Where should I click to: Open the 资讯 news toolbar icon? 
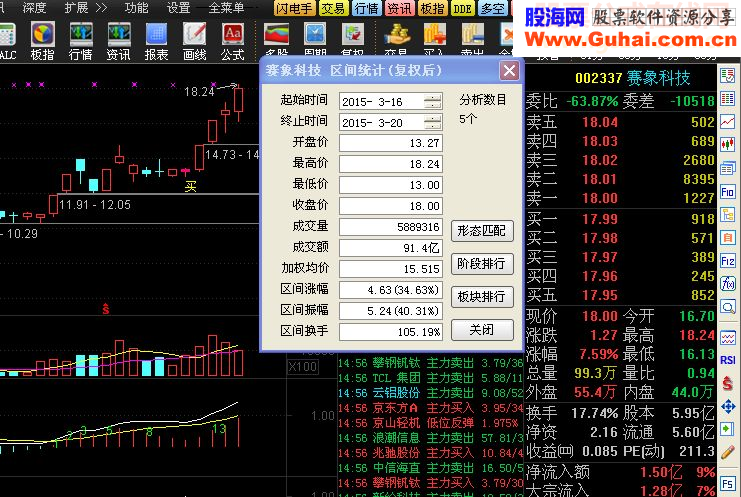click(x=119, y=36)
